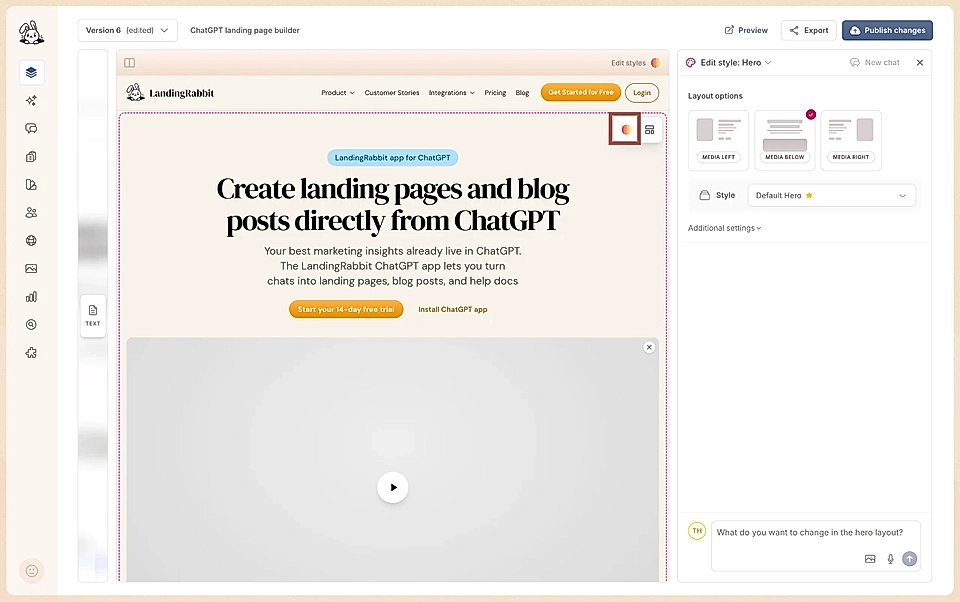Click the Install ChatGPT app link
The height and width of the screenshot is (602, 960).
(x=452, y=309)
